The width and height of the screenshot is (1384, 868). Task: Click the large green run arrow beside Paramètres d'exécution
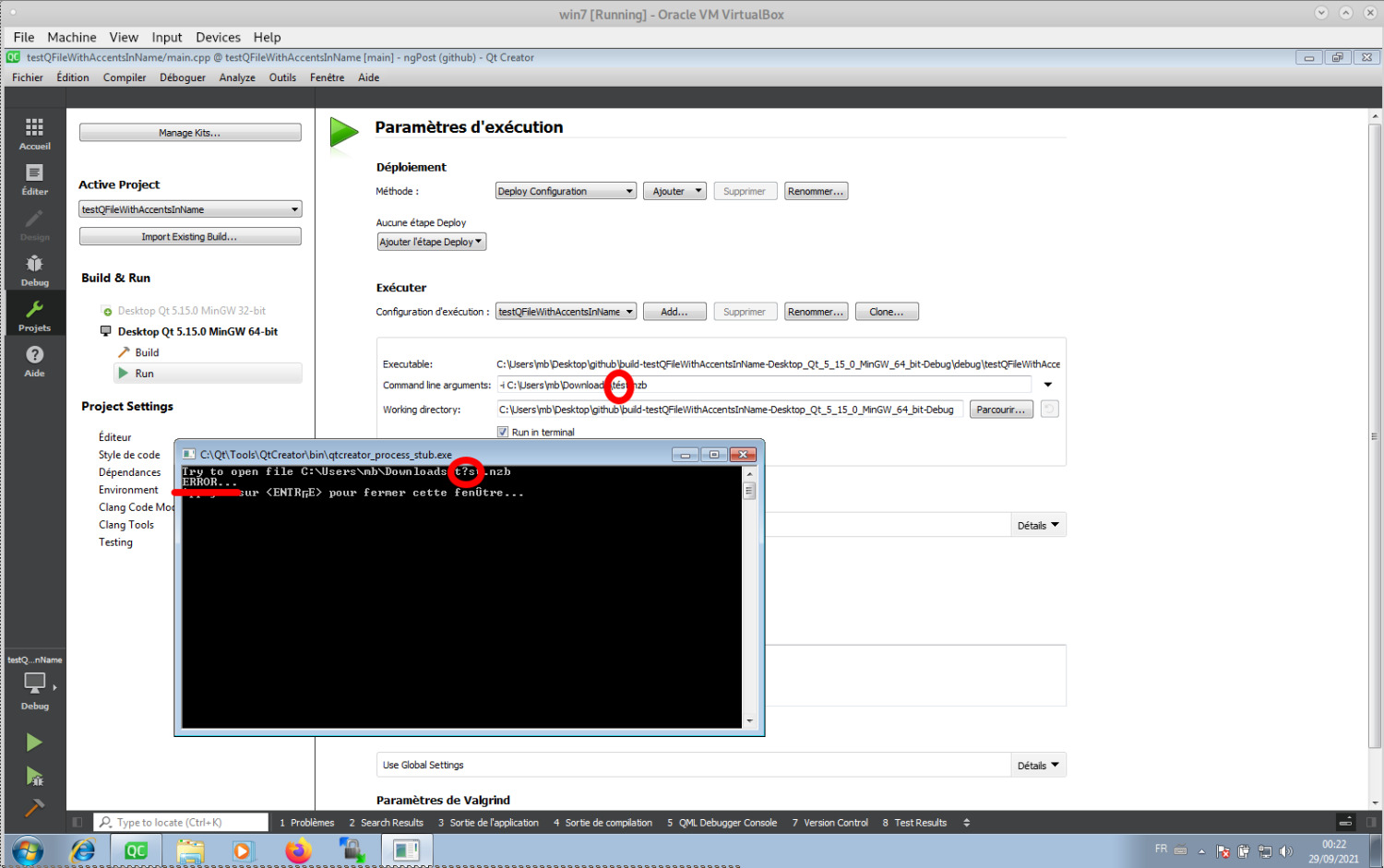(x=344, y=132)
